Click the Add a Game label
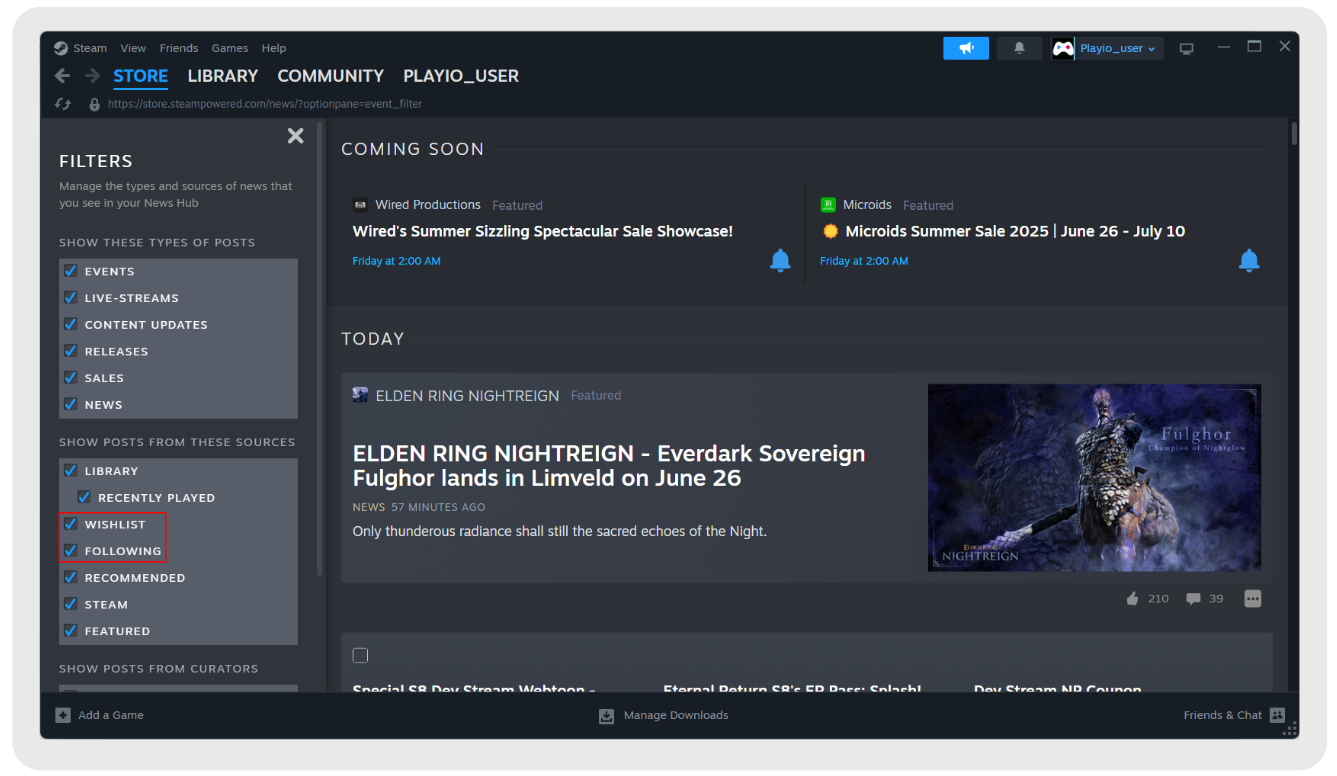Screen dimensions: 1337x776 [x=111, y=715]
